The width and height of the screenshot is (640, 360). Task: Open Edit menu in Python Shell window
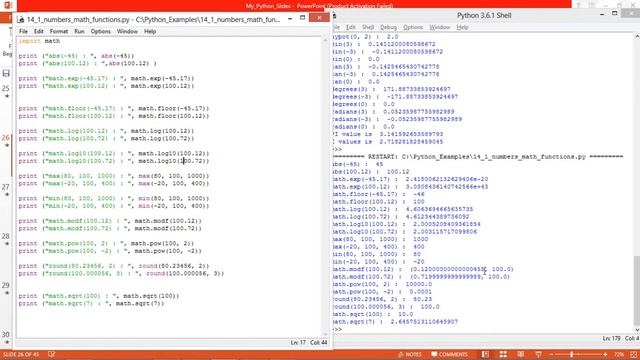tap(351, 27)
